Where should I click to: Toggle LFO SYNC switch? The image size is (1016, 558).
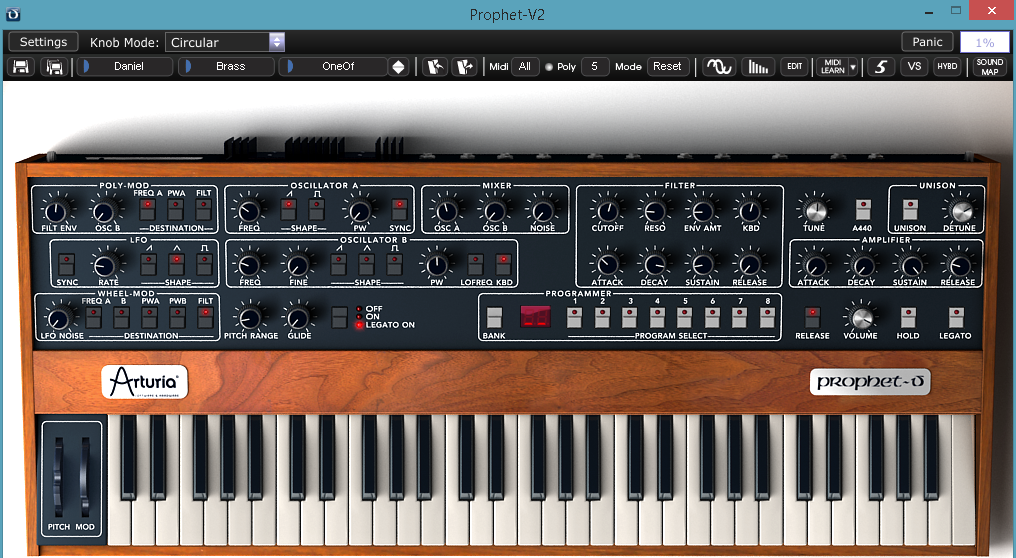pos(66,264)
